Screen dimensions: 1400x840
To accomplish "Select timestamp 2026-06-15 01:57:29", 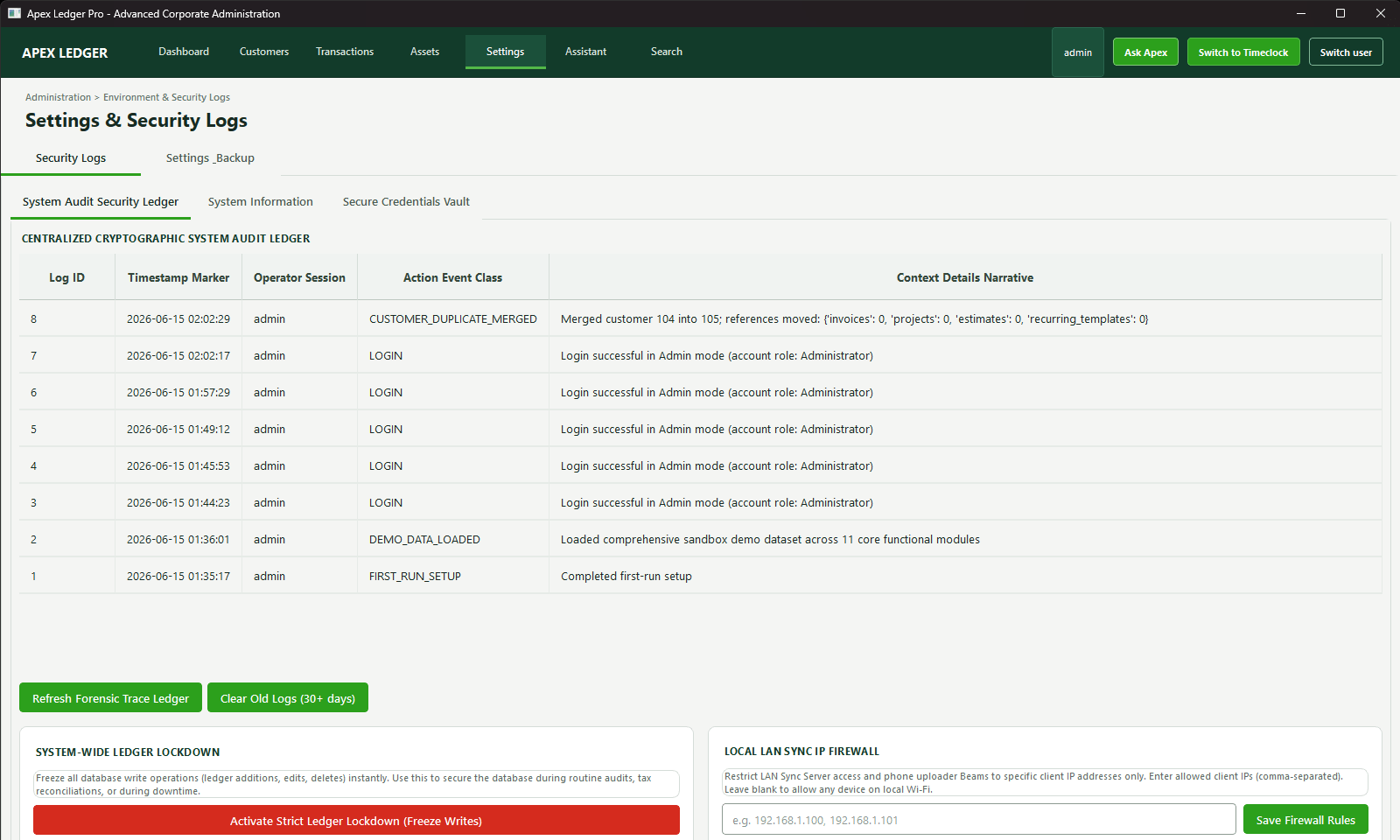I will 178,393.
